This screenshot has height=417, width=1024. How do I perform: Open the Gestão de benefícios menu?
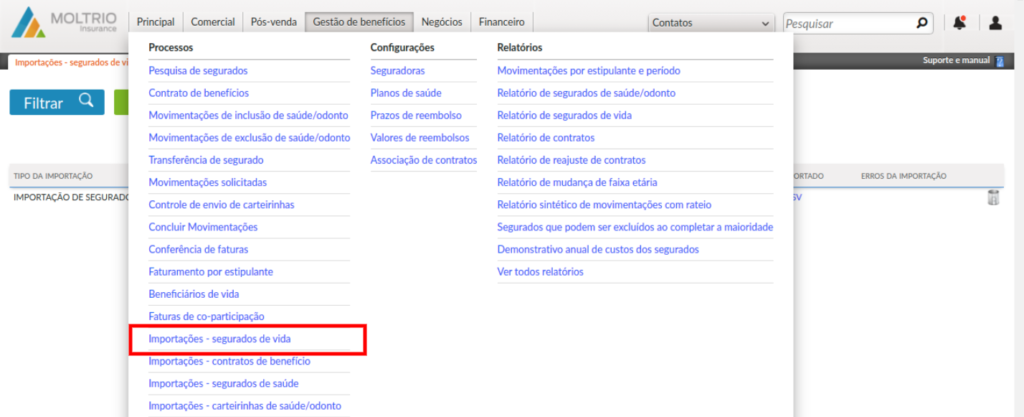359,21
